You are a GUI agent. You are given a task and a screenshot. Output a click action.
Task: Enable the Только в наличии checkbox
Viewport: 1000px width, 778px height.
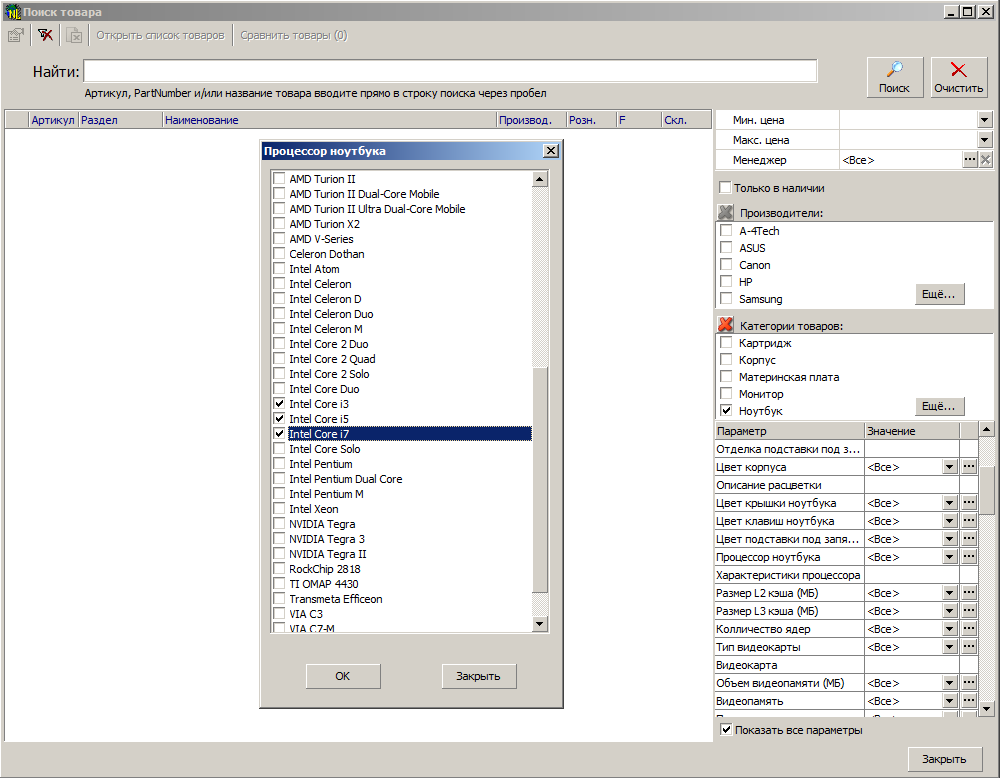coord(725,187)
